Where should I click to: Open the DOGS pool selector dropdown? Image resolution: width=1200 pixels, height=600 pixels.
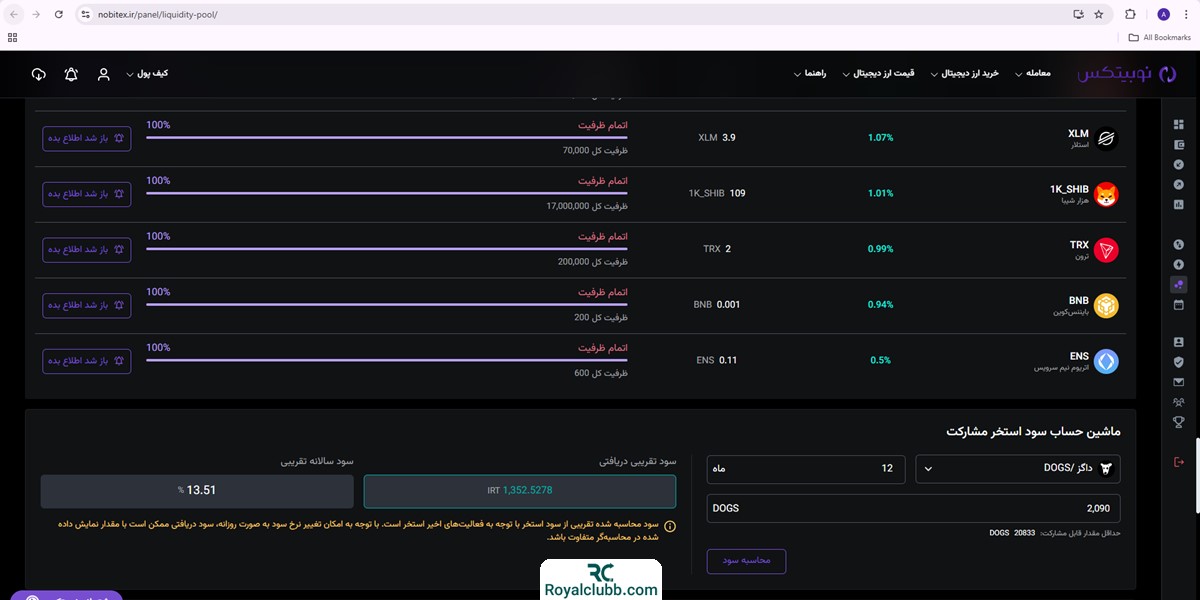point(1018,469)
